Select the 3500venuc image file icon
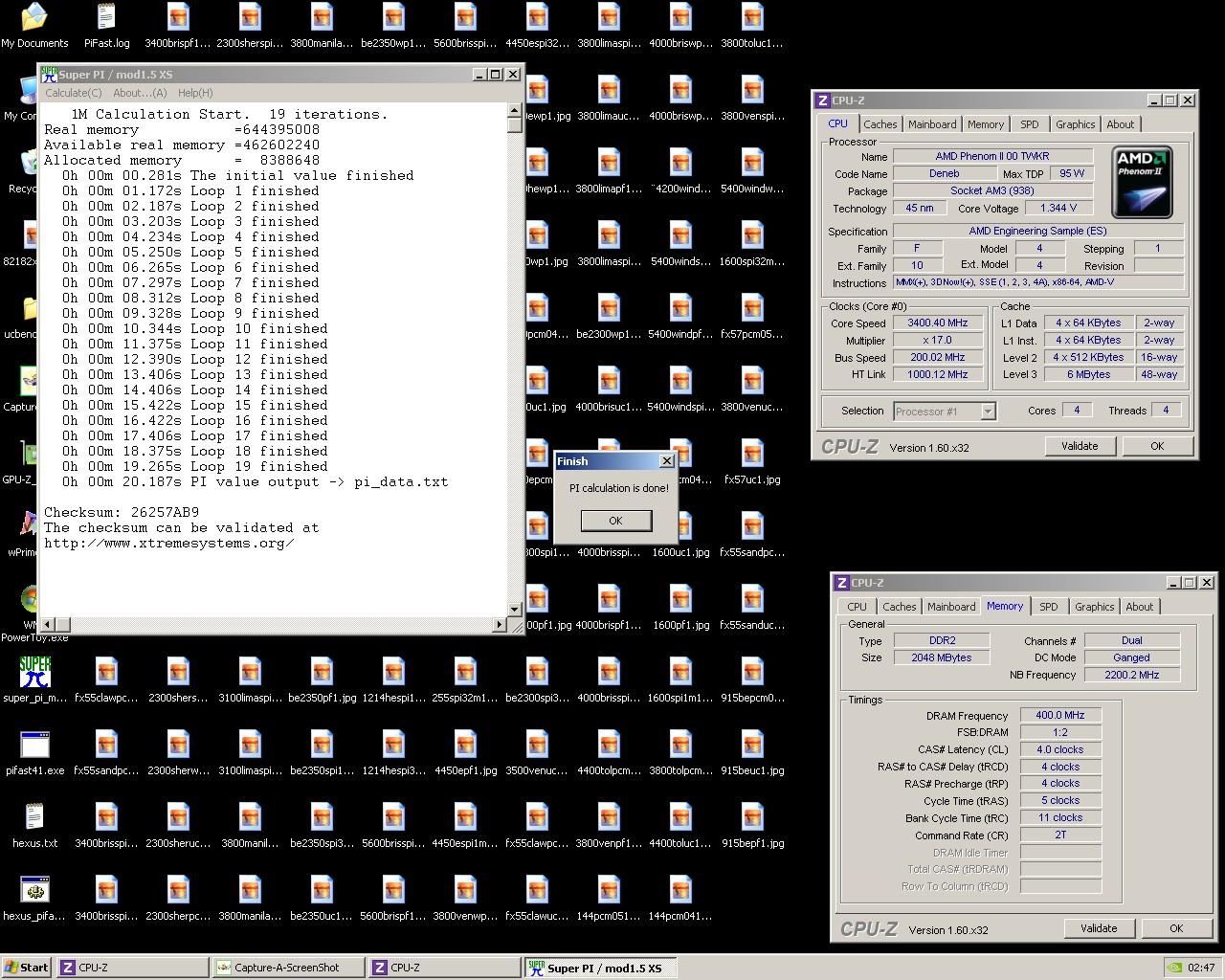Image resolution: width=1225 pixels, height=980 pixels. (x=537, y=745)
